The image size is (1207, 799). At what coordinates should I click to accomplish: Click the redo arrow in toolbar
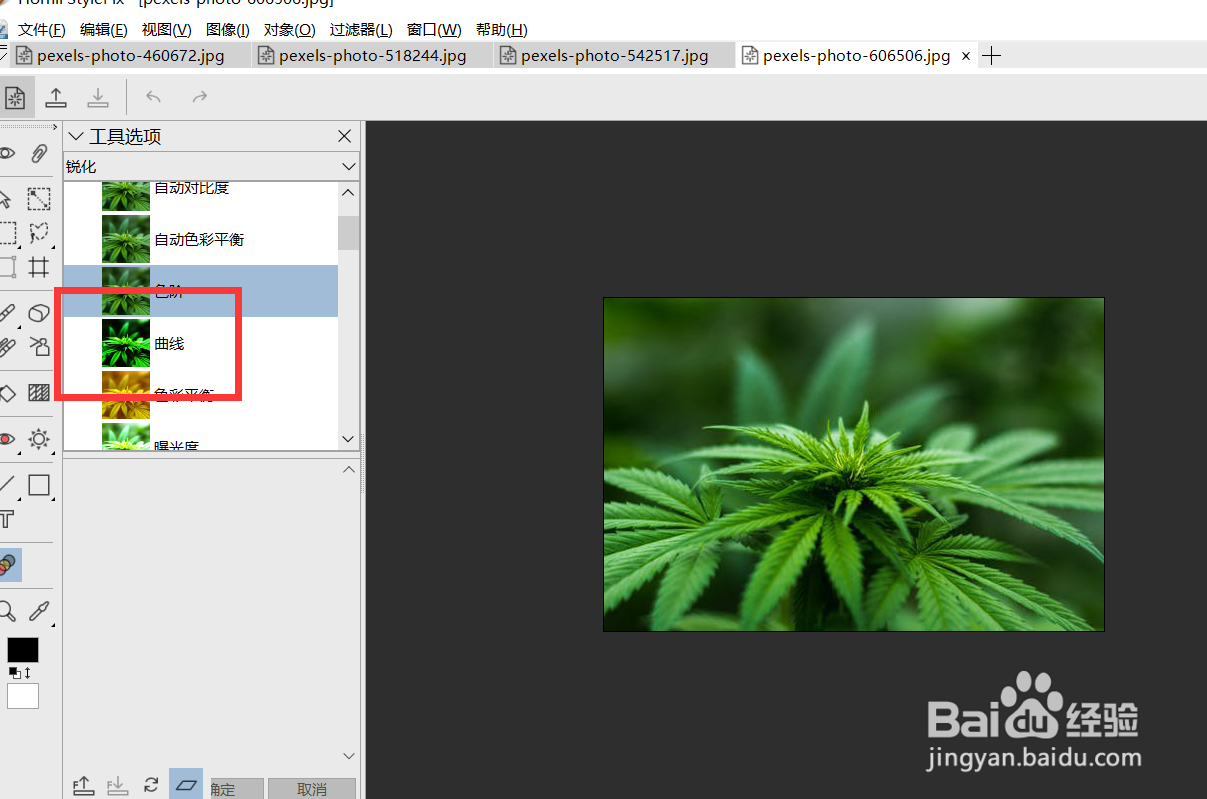[x=200, y=97]
